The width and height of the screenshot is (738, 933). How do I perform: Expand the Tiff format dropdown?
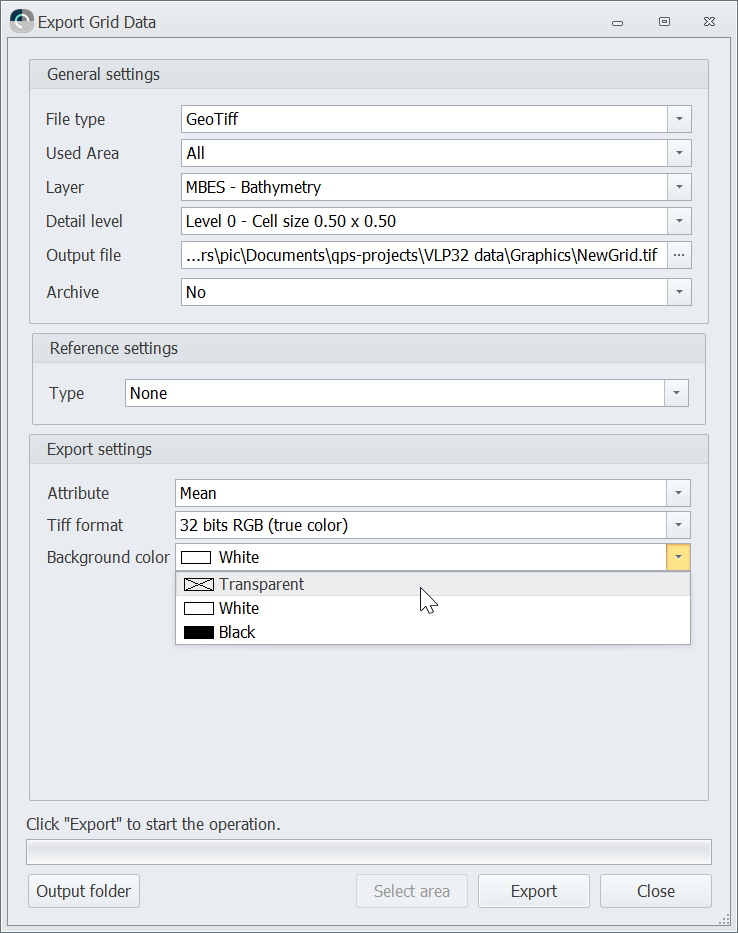[x=678, y=525]
